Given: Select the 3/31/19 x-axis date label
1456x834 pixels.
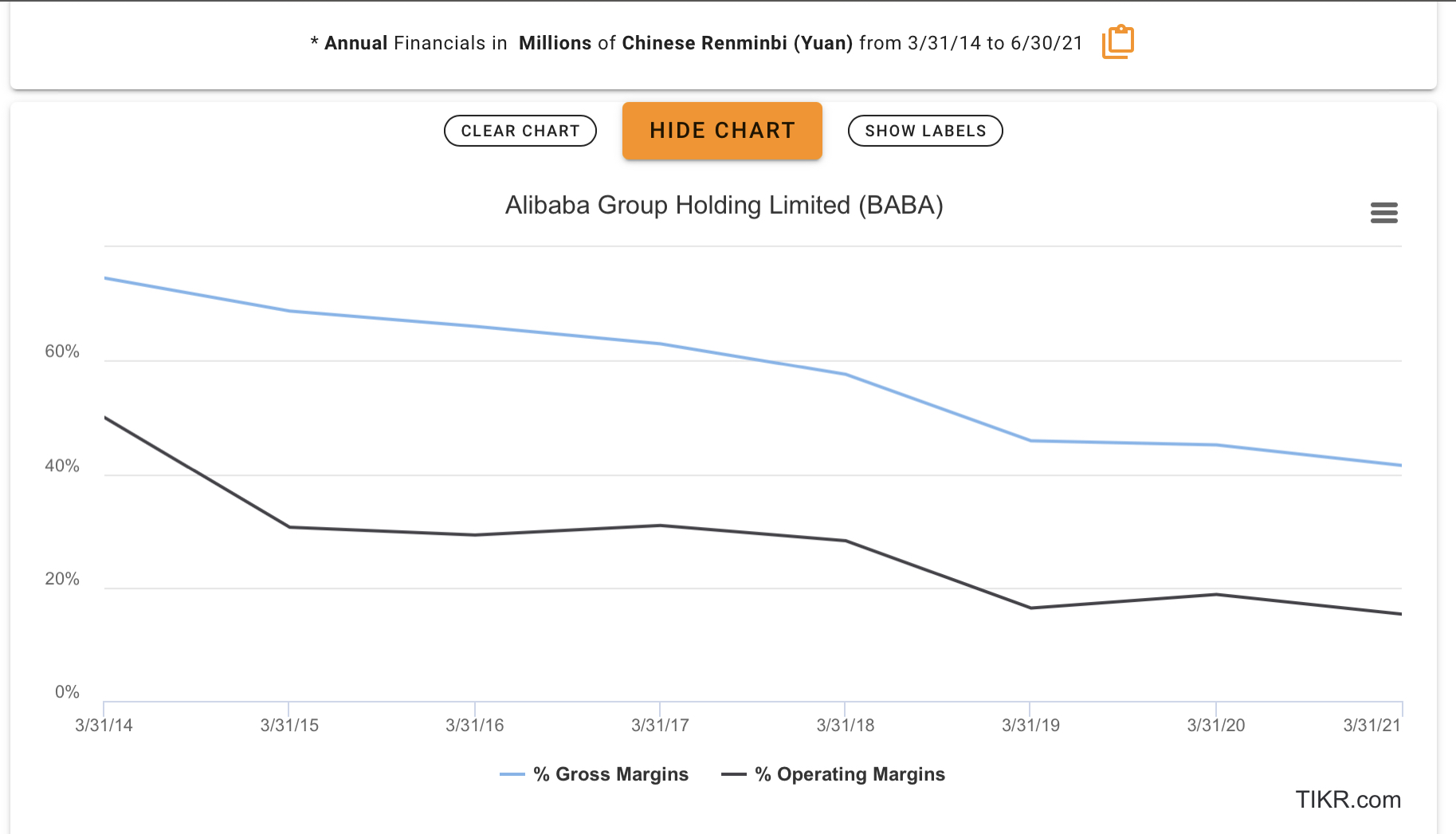Looking at the screenshot, I should pos(1030,726).
